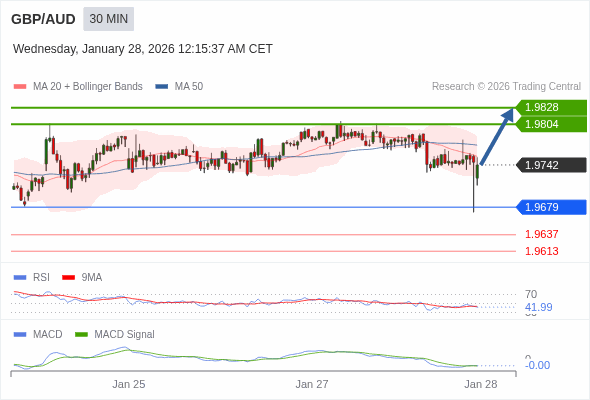Click the RSI 70 level label
Viewport: 590px width, 400px height.
click(531, 294)
